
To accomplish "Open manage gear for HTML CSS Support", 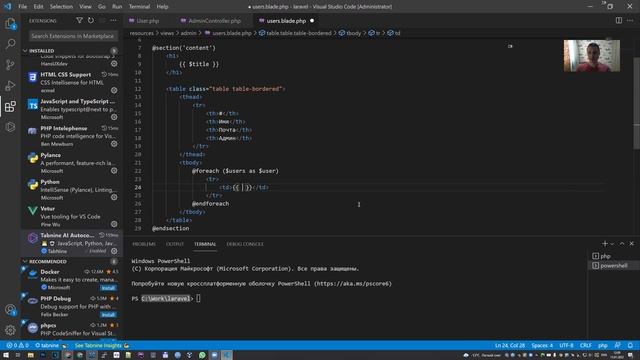I will pos(114,90).
